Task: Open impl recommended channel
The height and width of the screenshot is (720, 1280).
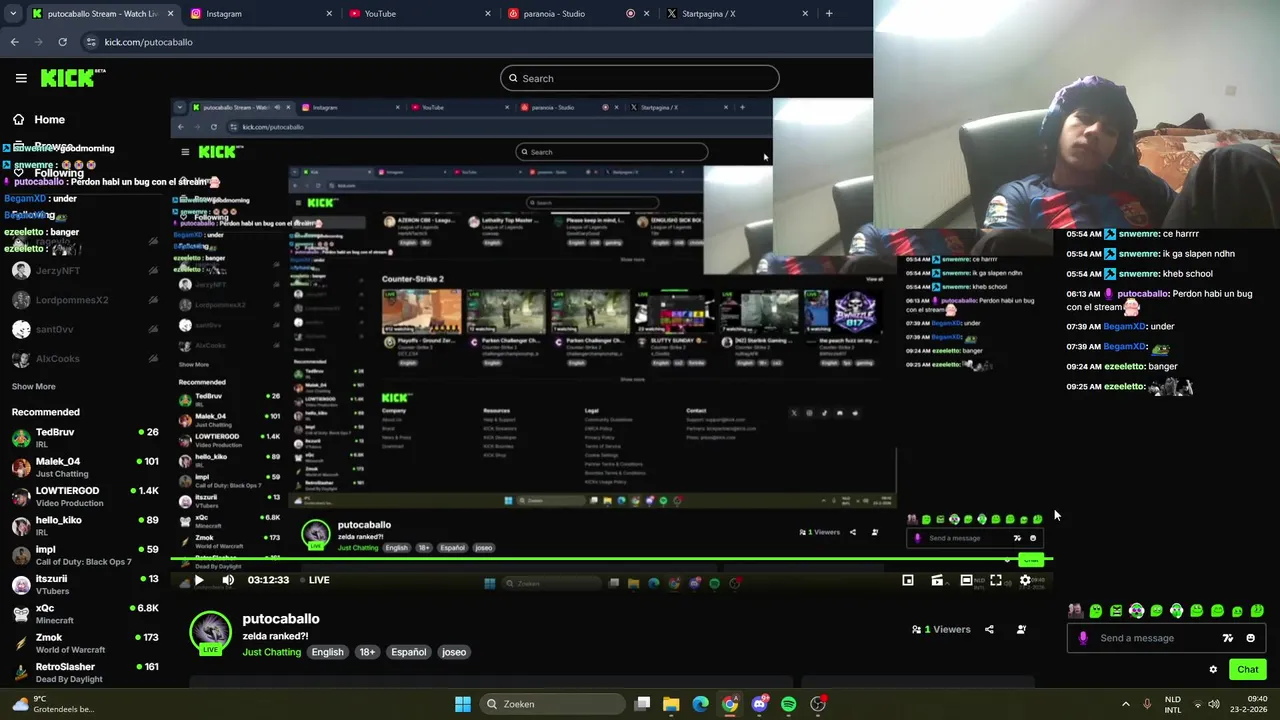Action: [85, 554]
